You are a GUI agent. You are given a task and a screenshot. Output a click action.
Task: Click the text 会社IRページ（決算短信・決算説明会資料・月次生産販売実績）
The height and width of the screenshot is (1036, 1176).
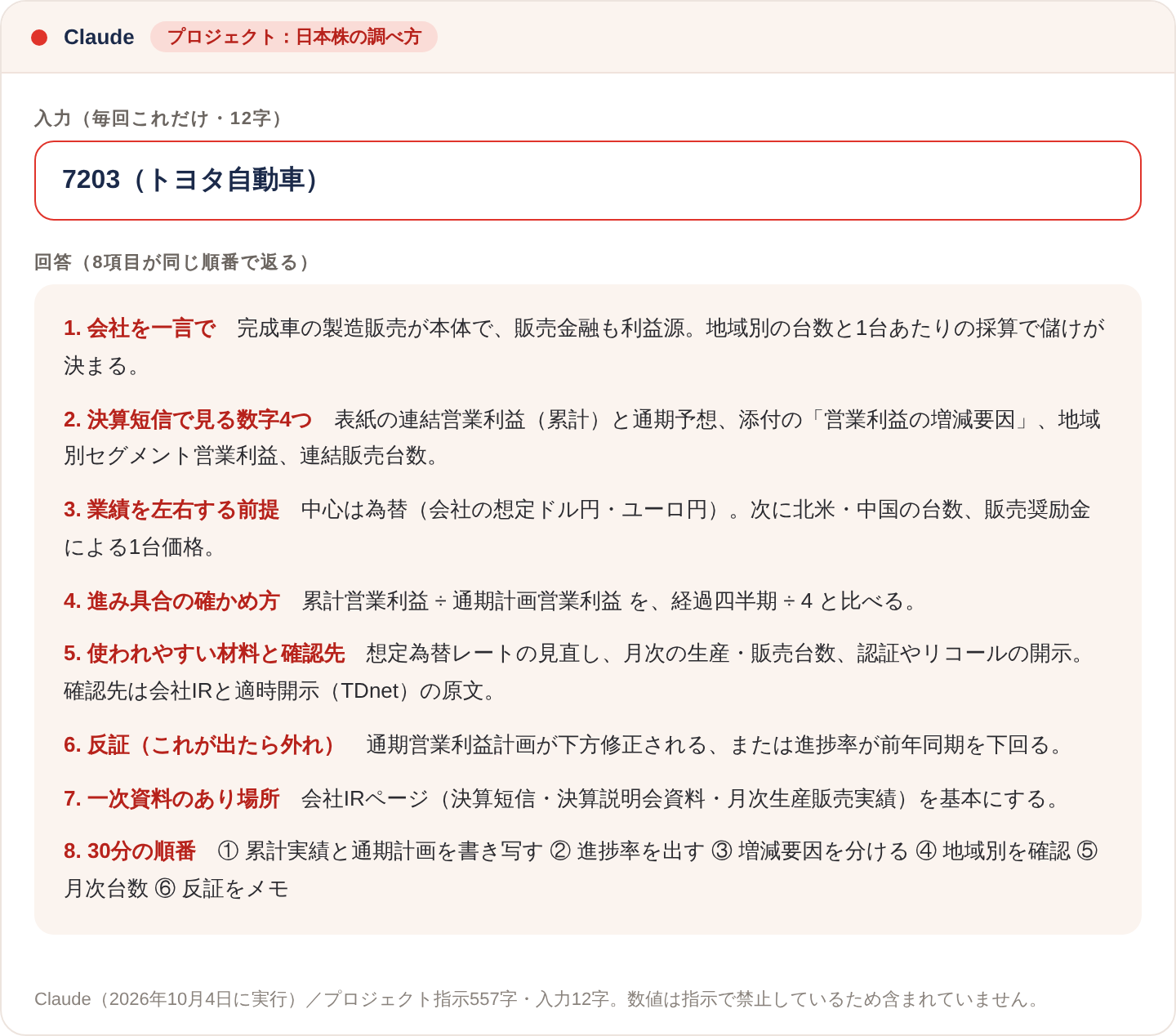coord(609,799)
